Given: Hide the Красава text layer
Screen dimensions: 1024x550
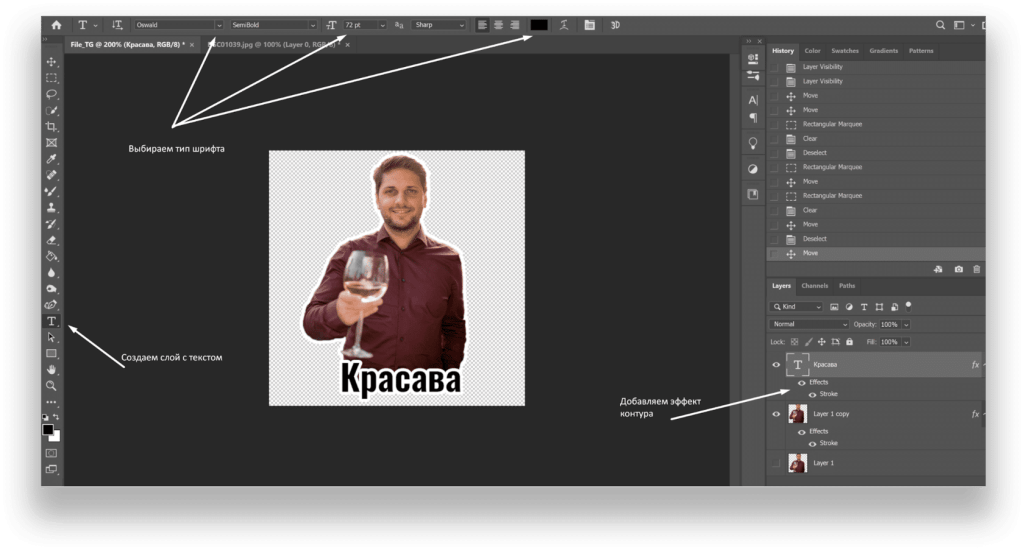Looking at the screenshot, I should click(x=776, y=365).
